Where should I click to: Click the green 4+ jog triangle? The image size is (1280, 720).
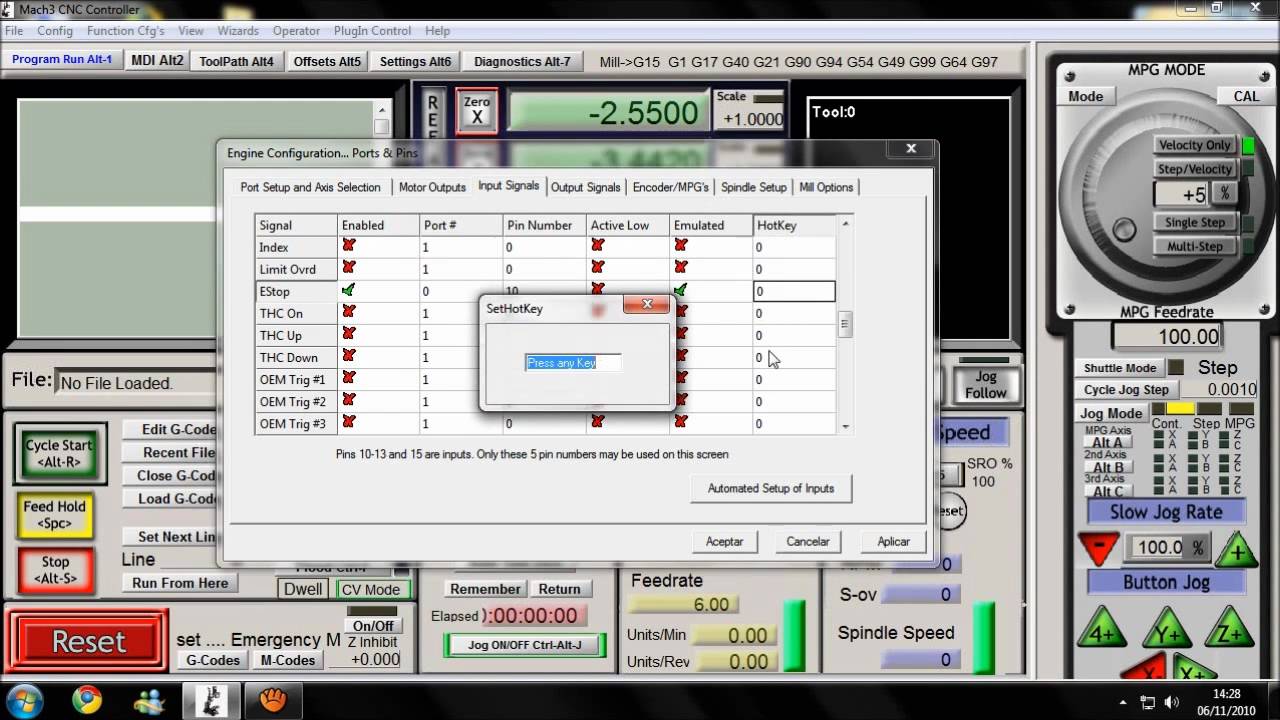tap(1102, 630)
